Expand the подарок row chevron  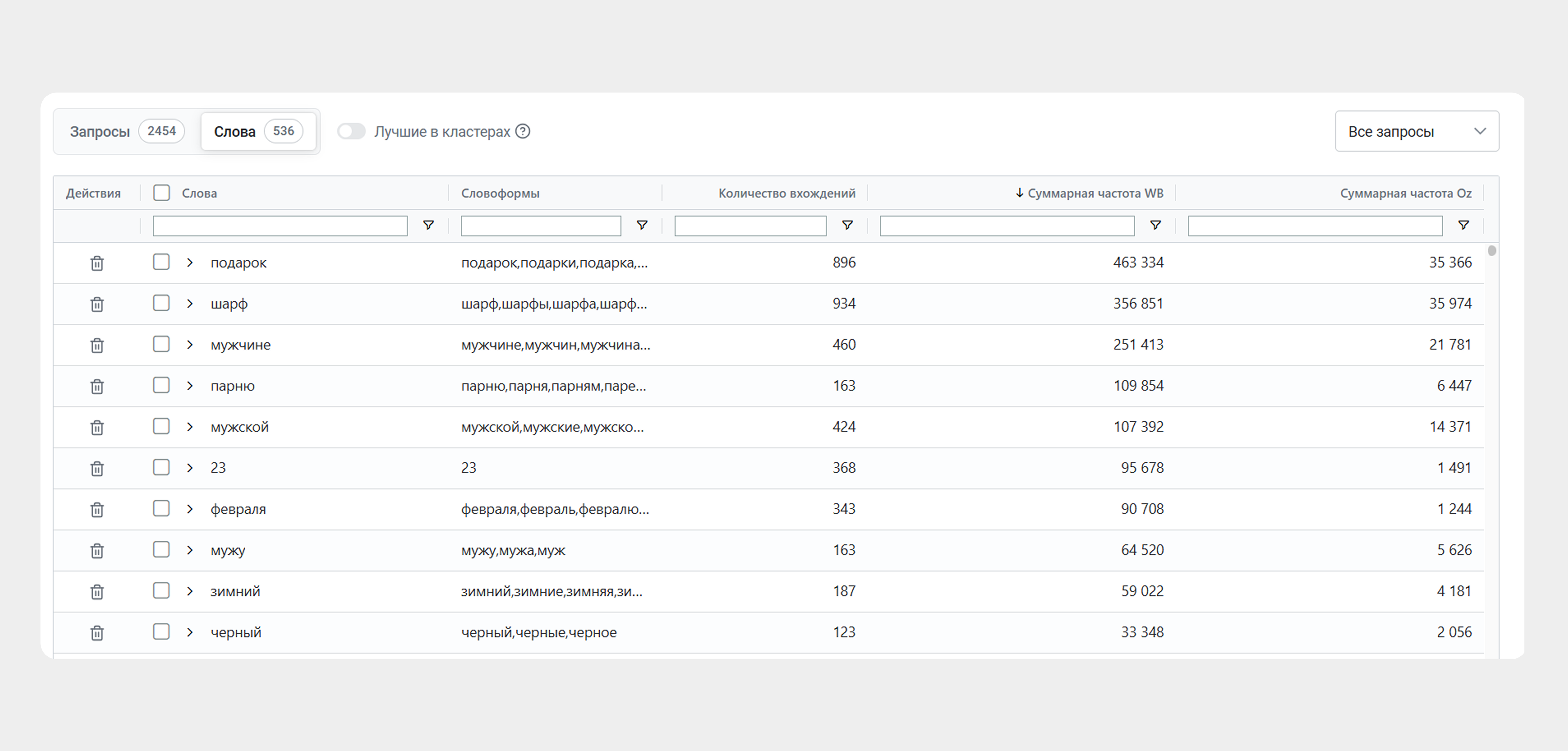coord(190,263)
